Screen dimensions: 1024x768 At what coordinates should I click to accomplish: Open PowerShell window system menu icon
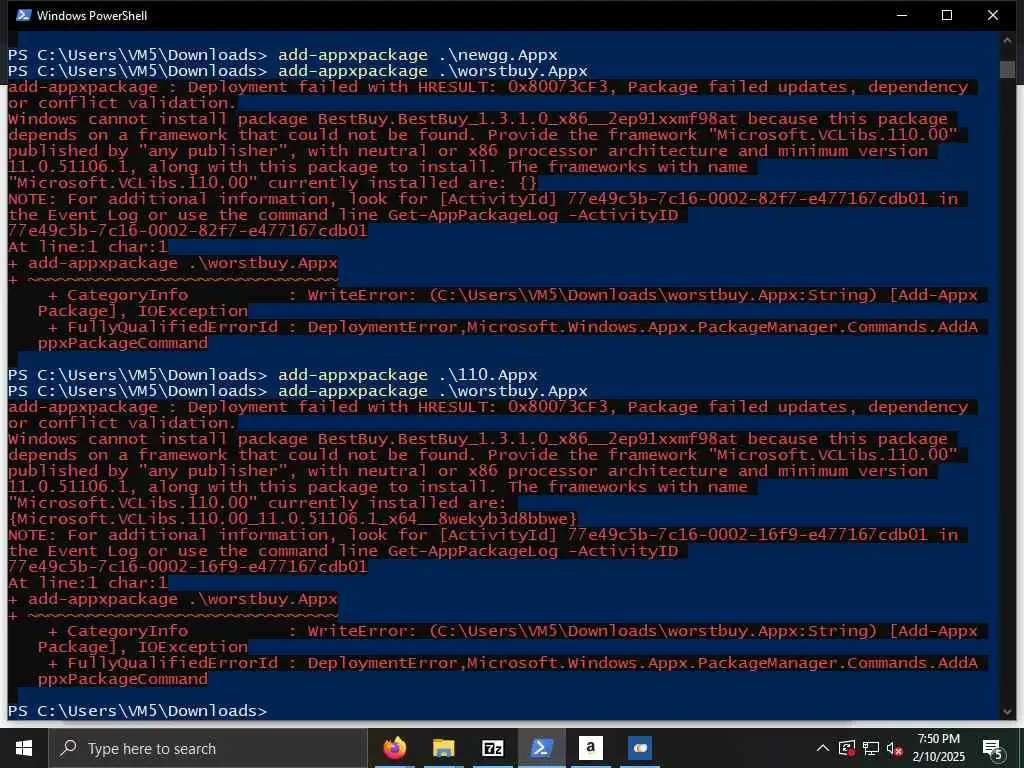(24, 15)
